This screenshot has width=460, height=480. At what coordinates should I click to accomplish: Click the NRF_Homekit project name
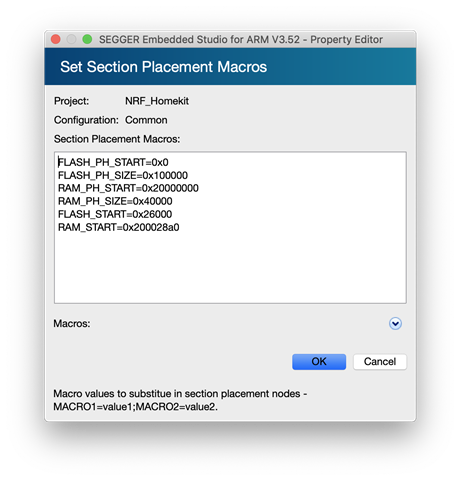pyautogui.click(x=157, y=101)
